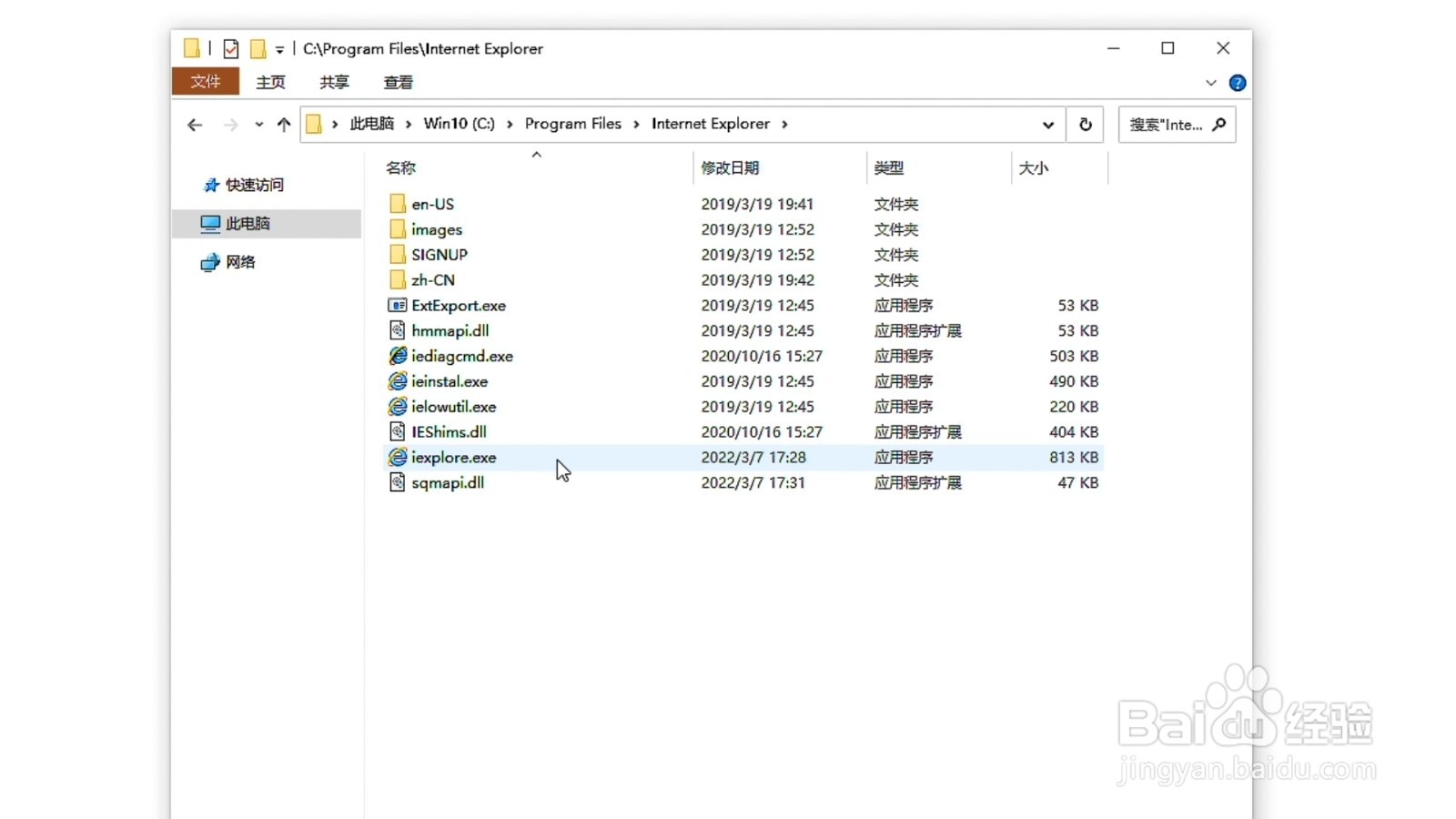Screen dimensions: 1456x819
Task: Expand chevron after Program Files breadcrumb
Action: 636,124
